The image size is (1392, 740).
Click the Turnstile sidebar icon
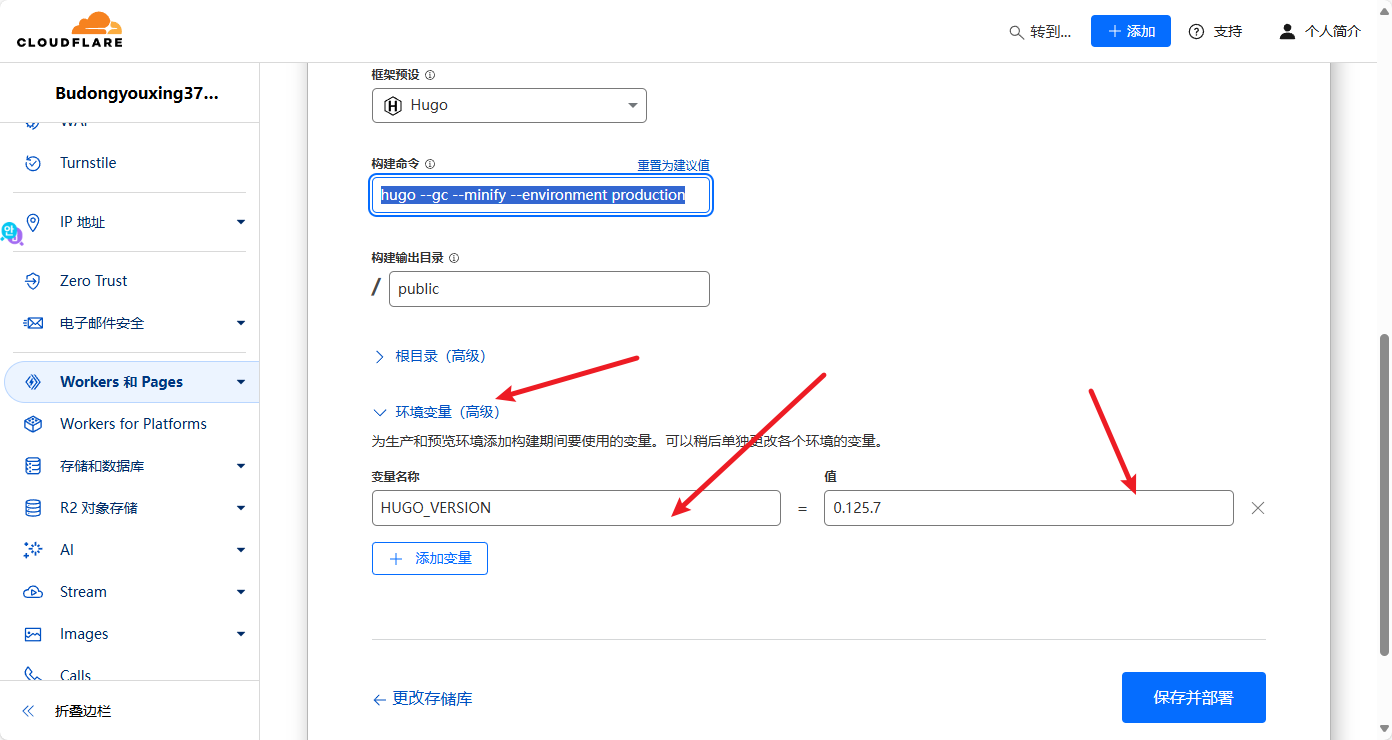[33, 163]
